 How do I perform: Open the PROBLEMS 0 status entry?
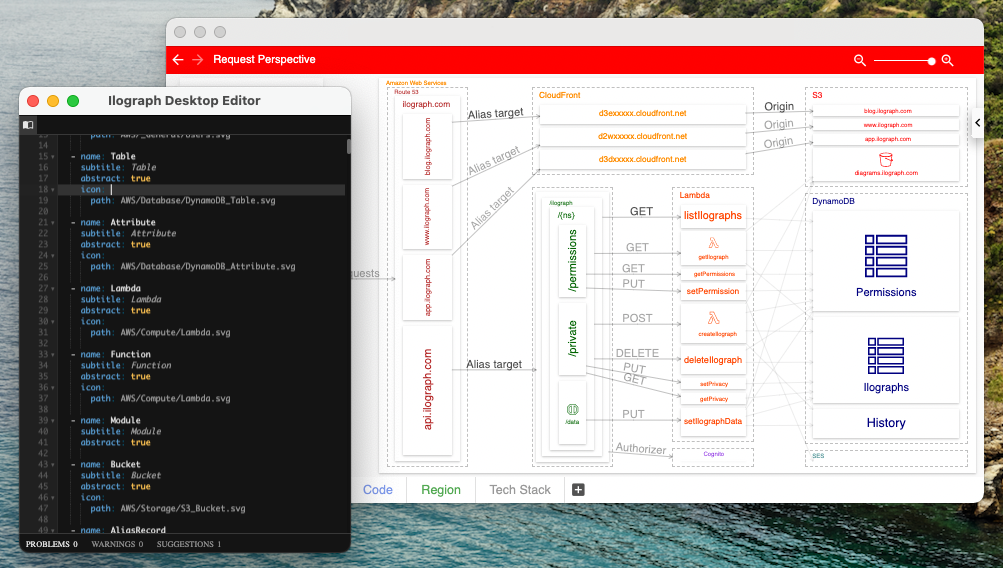51,544
